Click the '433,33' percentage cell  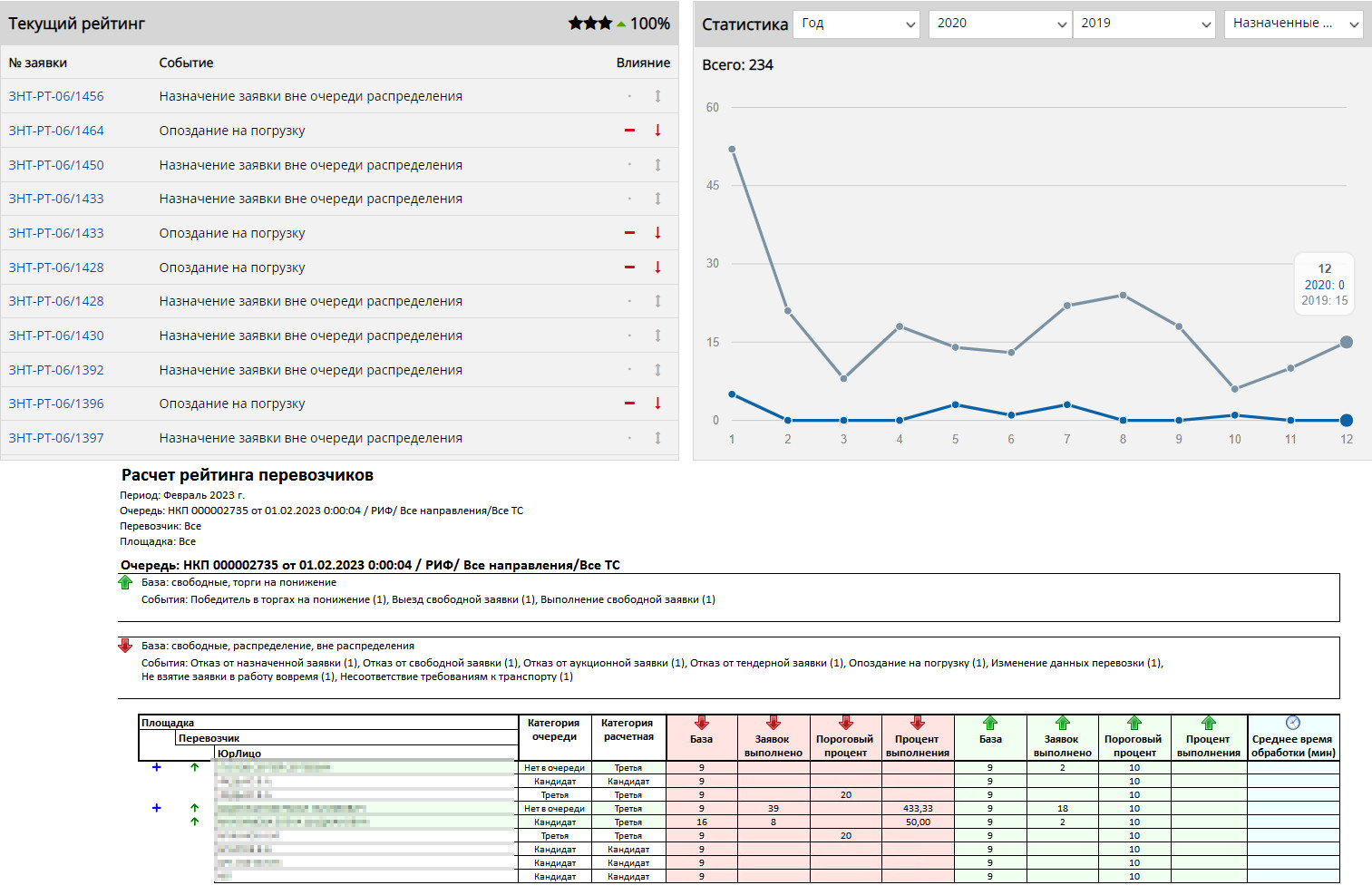coord(918,808)
